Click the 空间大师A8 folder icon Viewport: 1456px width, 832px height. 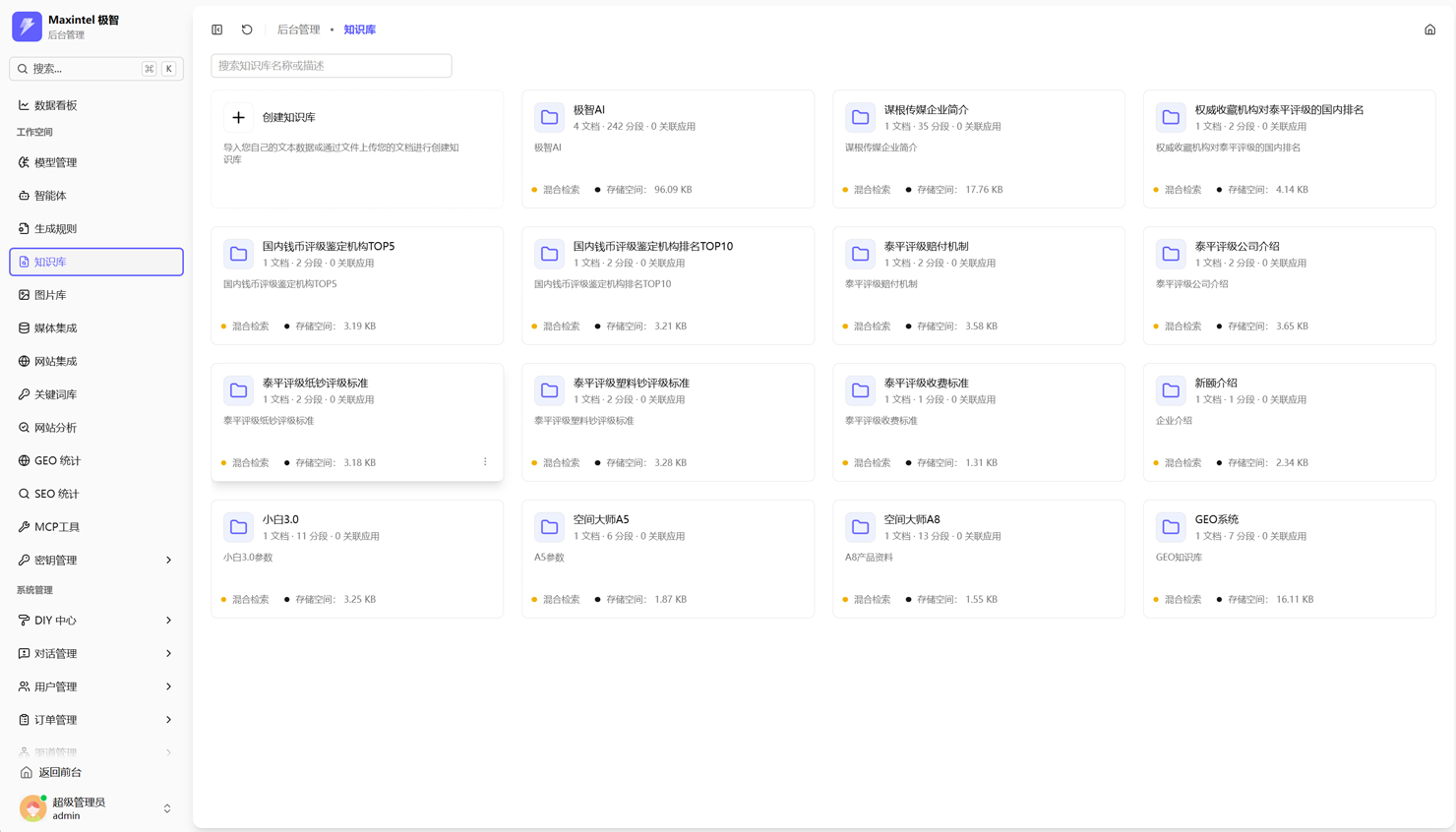[x=860, y=527]
